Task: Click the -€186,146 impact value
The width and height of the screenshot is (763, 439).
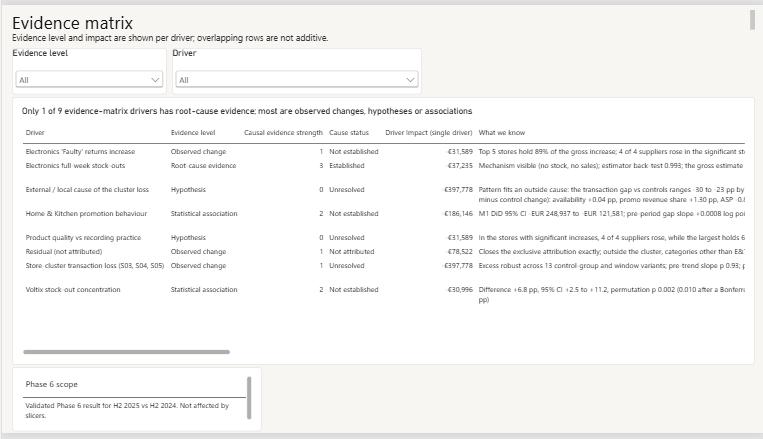Action: coord(457,213)
